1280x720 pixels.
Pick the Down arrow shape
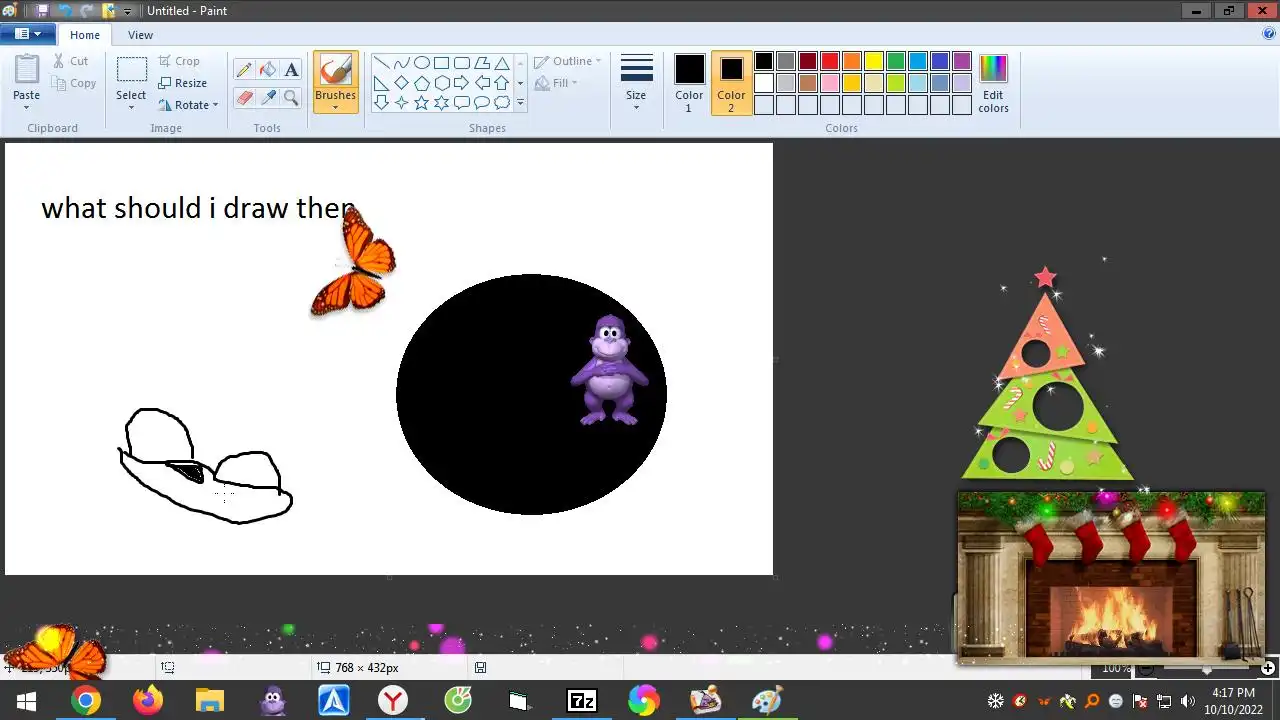pos(381,102)
